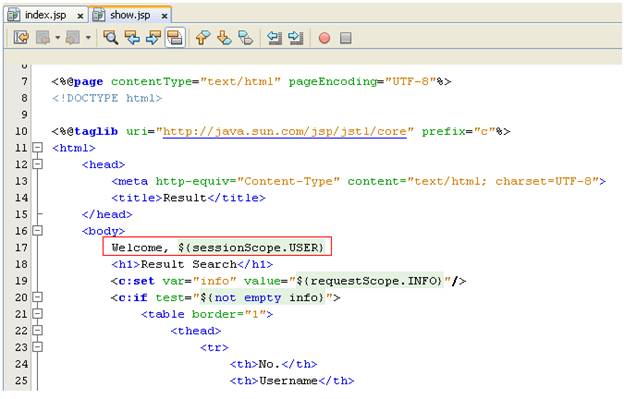Click the meta http-equiv tag line

point(359,181)
